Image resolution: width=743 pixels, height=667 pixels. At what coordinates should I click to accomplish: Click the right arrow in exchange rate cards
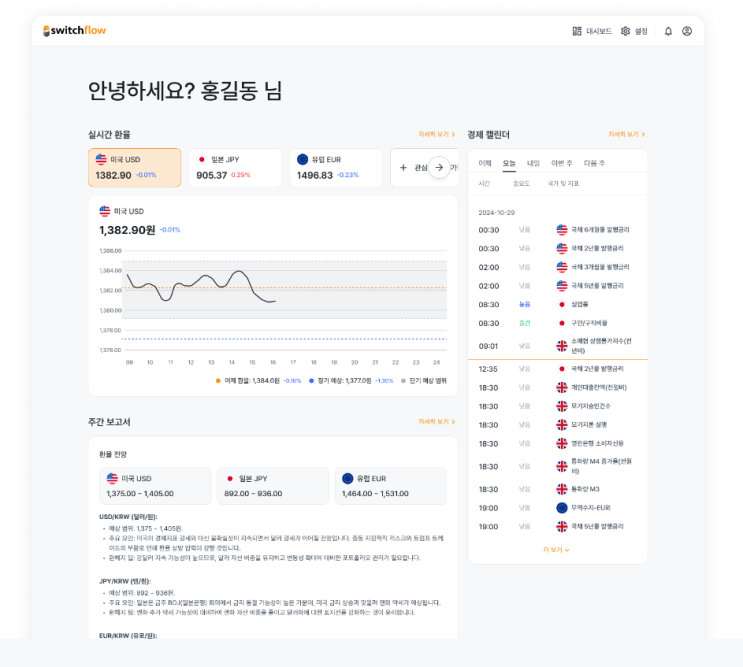point(439,167)
